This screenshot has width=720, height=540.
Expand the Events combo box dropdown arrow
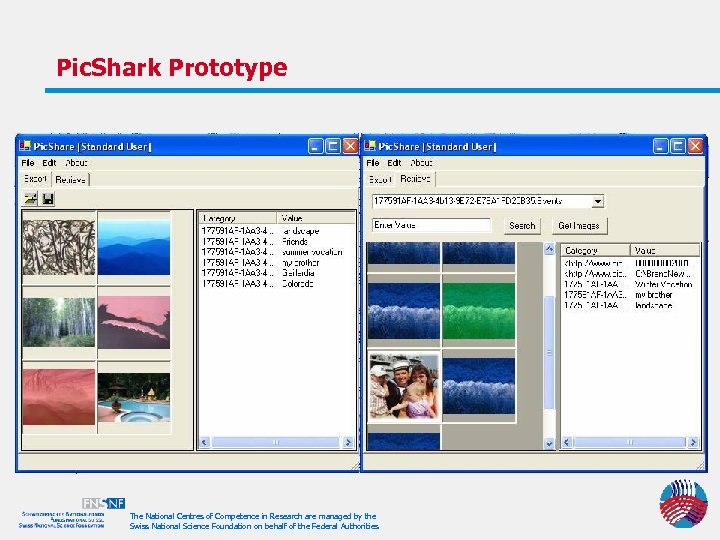pos(597,201)
